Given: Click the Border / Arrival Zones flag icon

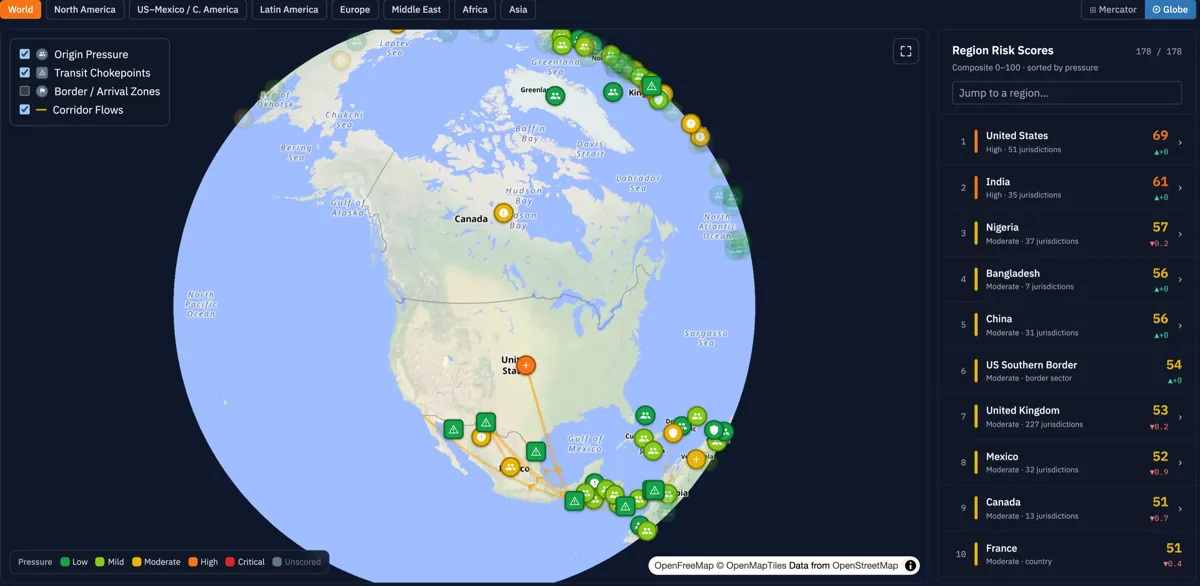Looking at the screenshot, I should [x=42, y=91].
